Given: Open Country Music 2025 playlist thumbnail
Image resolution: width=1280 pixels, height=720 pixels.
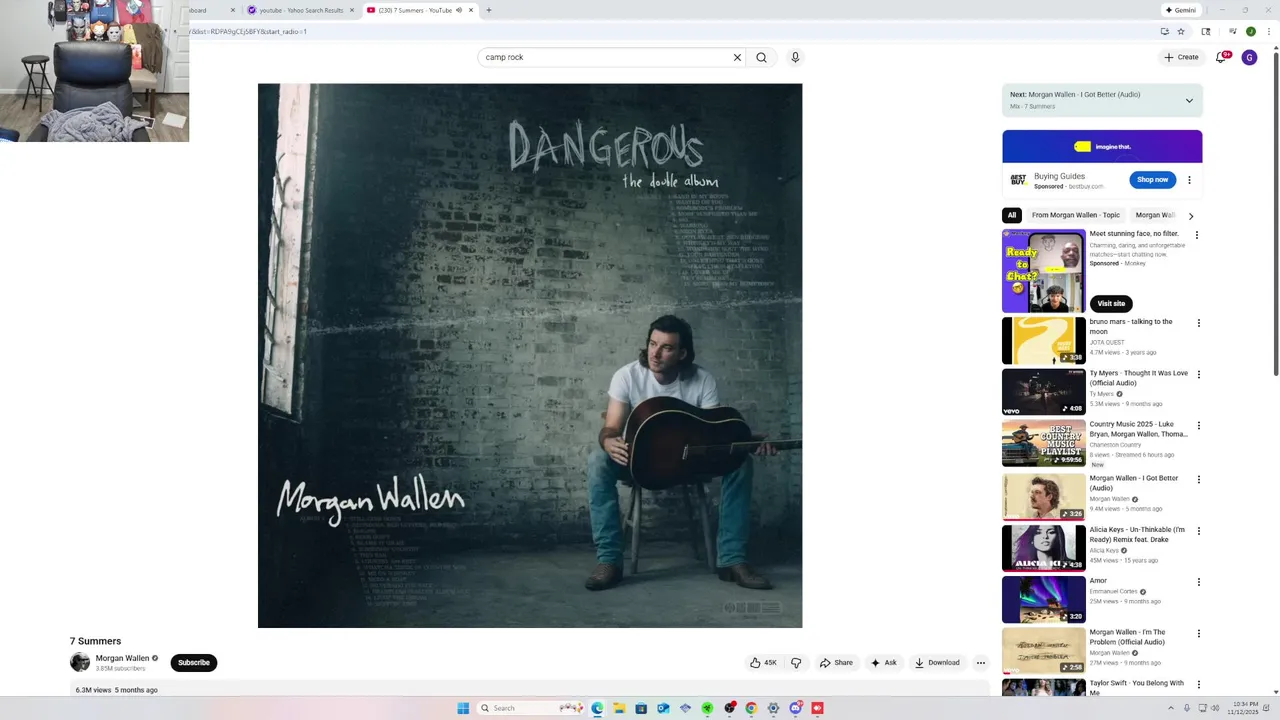Looking at the screenshot, I should pos(1044,443).
